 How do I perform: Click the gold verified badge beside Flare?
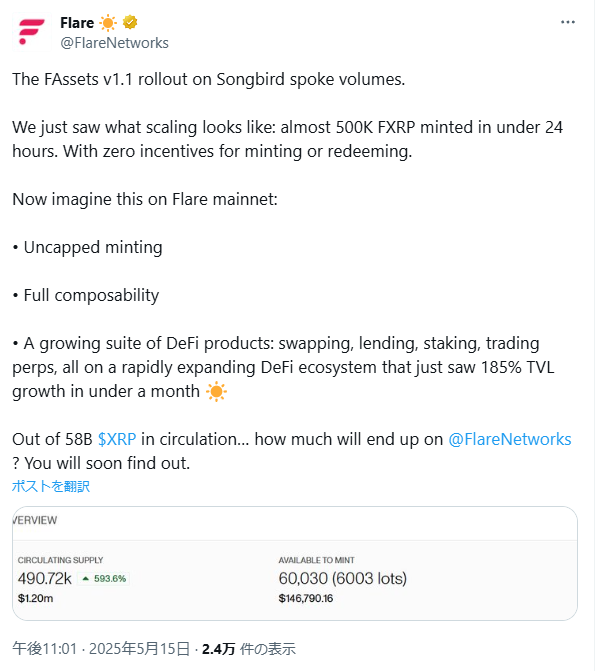(130, 22)
